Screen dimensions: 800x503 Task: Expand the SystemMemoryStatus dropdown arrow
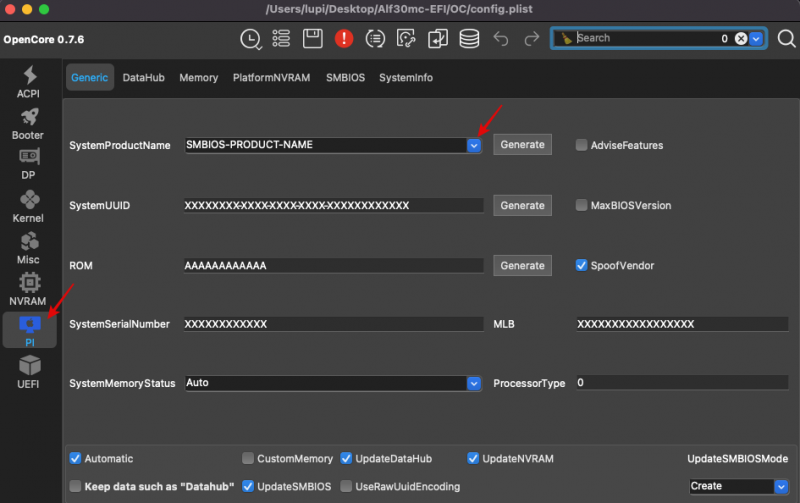474,383
